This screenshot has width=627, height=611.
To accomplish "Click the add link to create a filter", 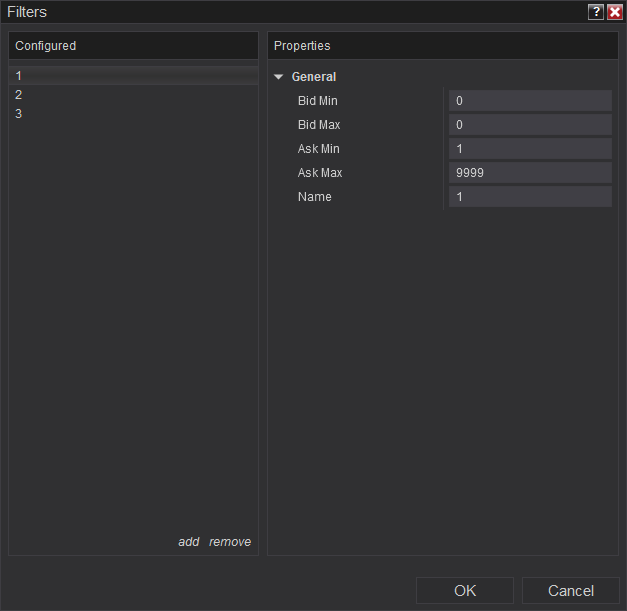I will point(188,542).
